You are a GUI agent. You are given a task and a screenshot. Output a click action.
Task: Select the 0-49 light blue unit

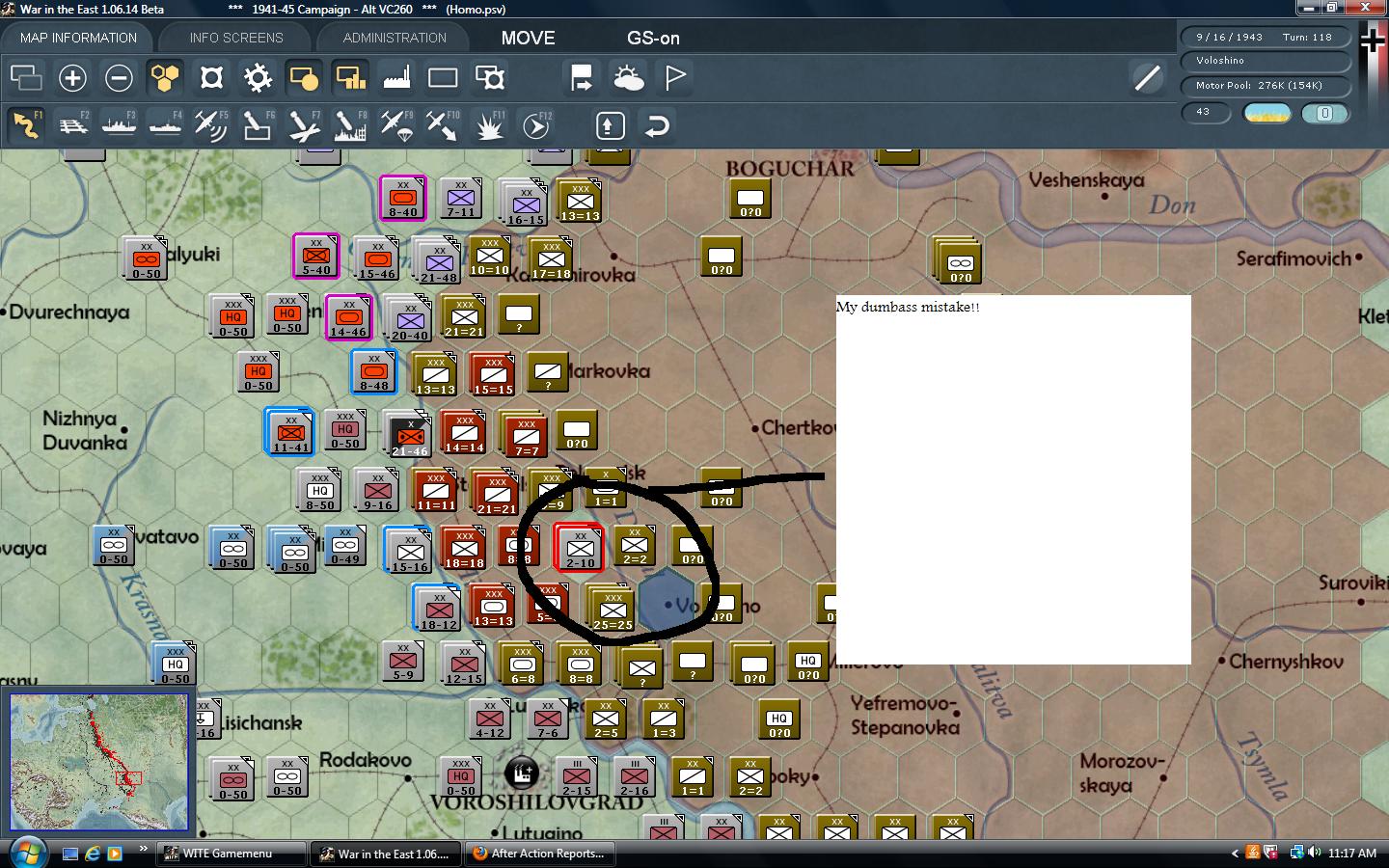point(344,546)
